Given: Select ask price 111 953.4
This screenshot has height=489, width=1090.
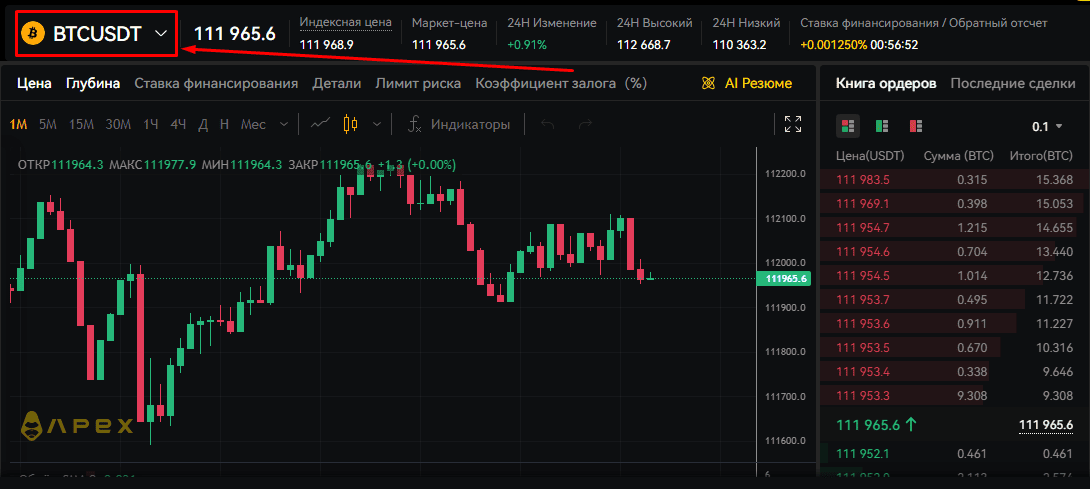Looking at the screenshot, I should point(863,371).
